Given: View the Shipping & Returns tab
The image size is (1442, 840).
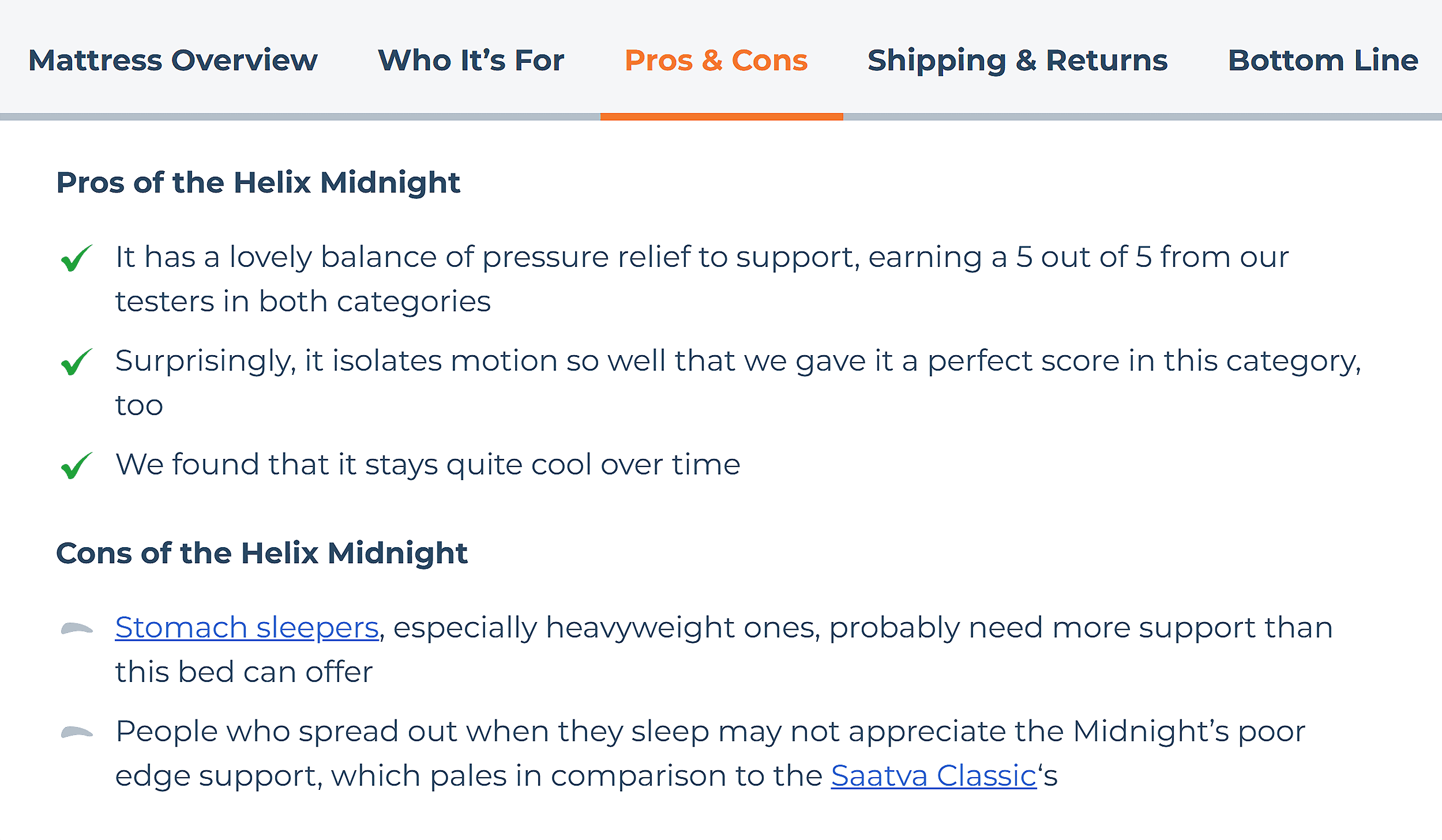Looking at the screenshot, I should (1018, 60).
